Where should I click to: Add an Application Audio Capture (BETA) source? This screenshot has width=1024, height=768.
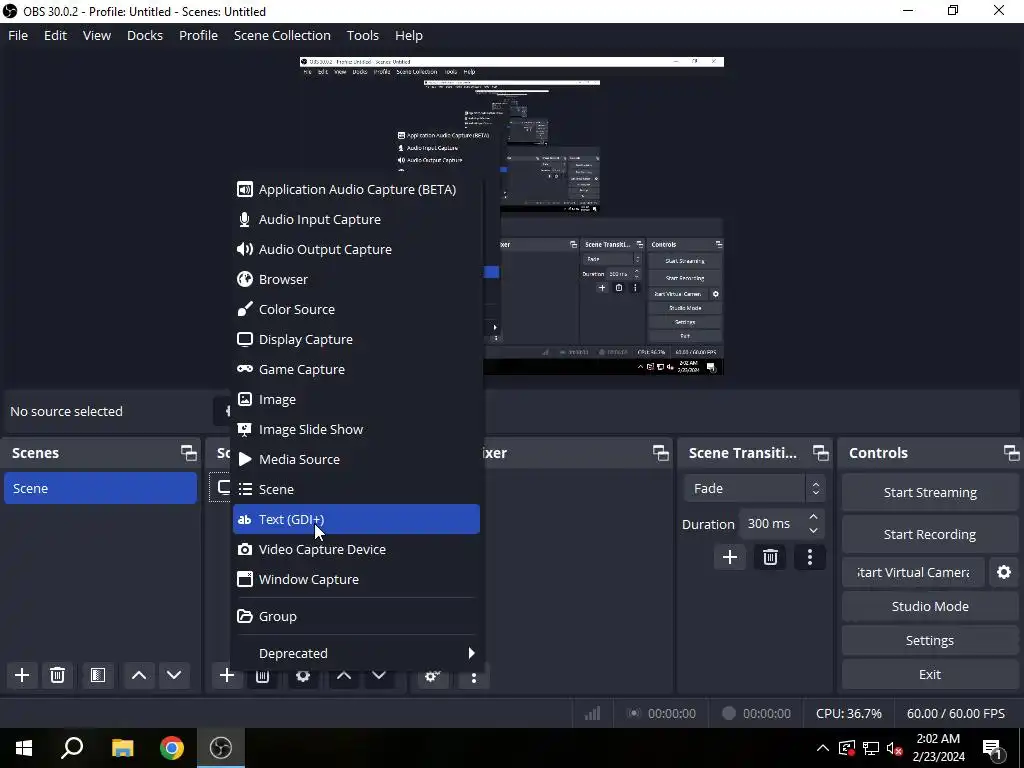pyautogui.click(x=356, y=189)
